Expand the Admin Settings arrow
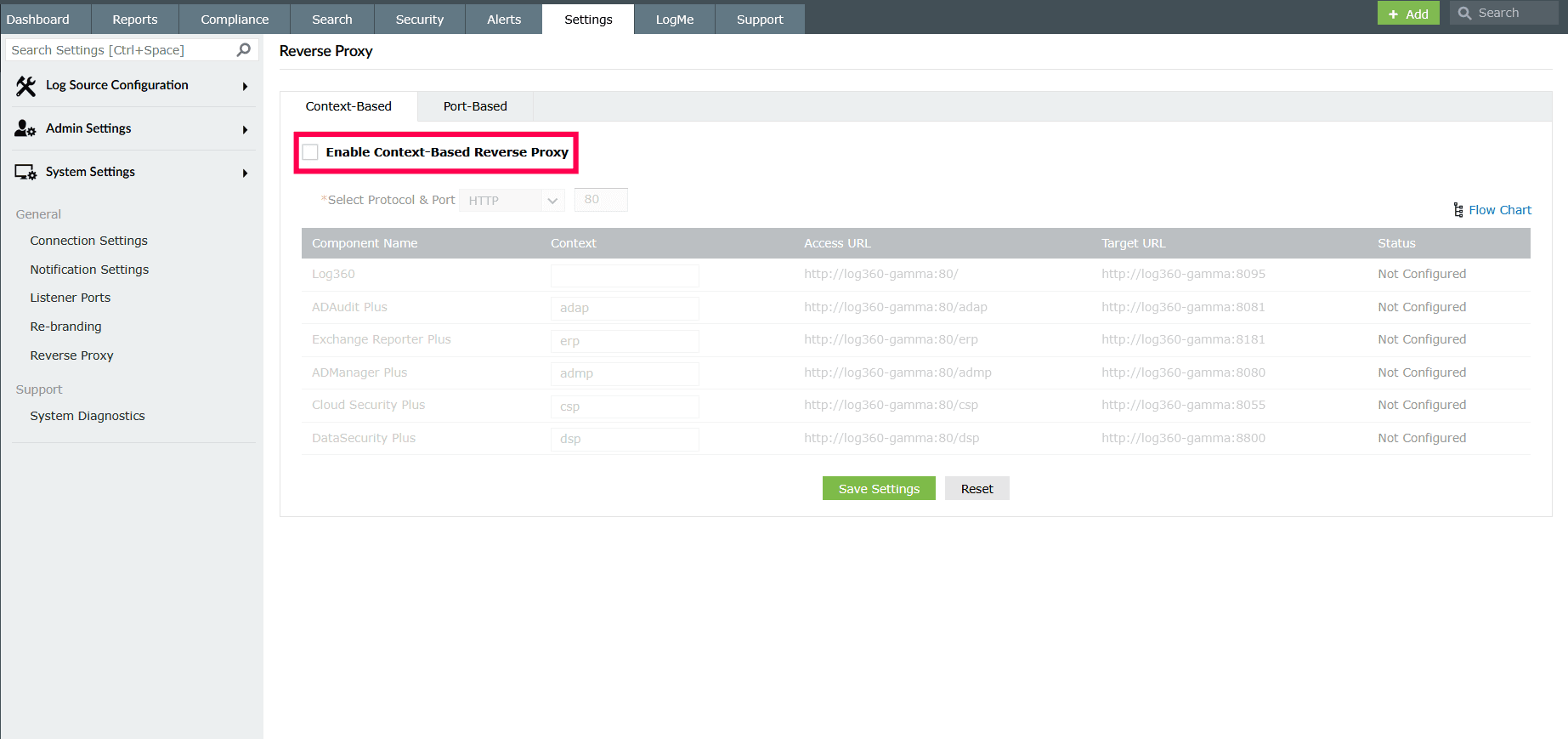 245,129
